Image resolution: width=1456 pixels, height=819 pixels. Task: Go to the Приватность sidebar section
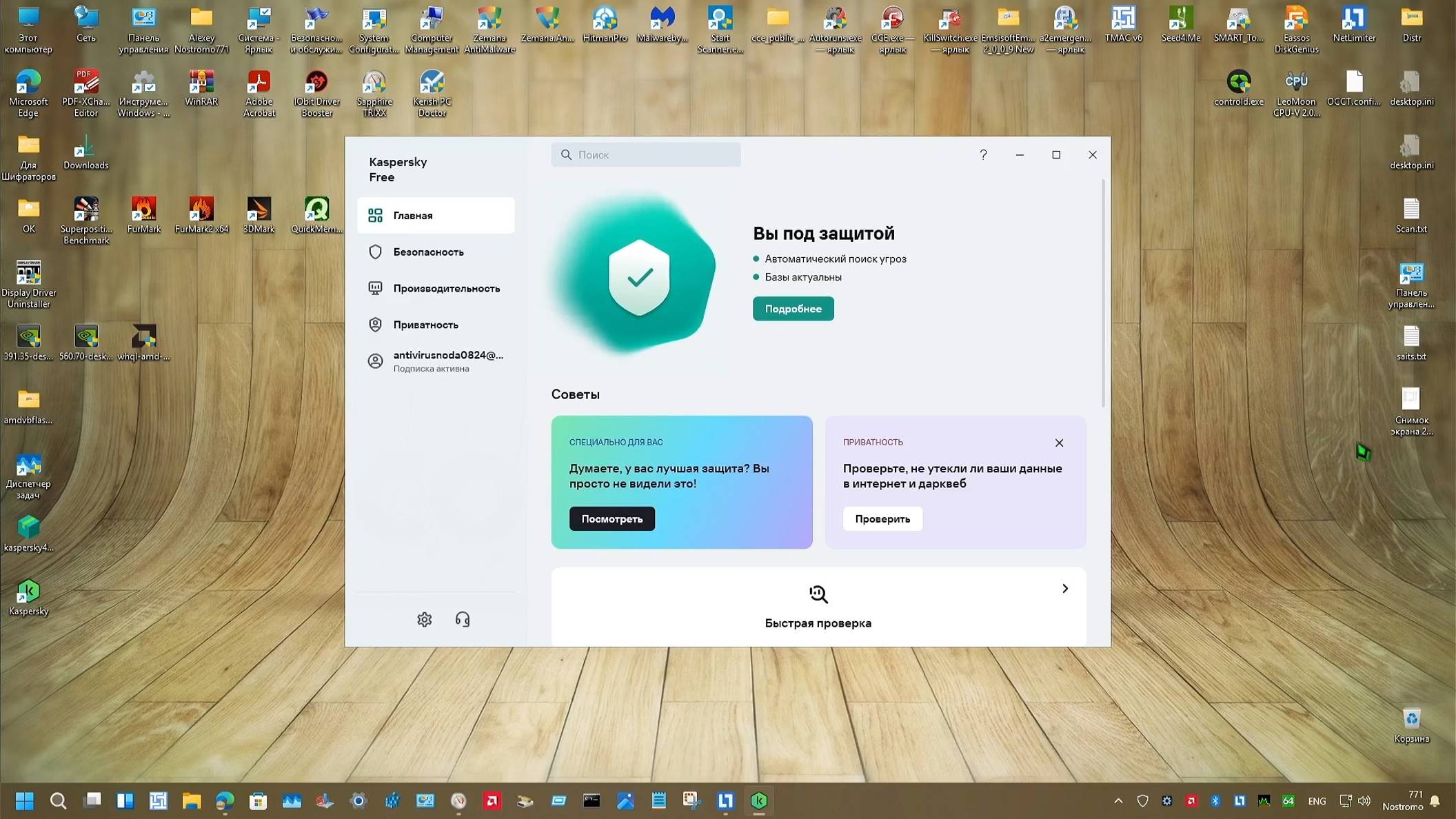click(425, 325)
